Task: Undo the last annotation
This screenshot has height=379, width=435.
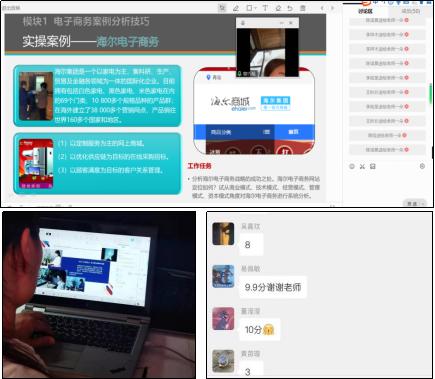Action: tap(290, 8)
